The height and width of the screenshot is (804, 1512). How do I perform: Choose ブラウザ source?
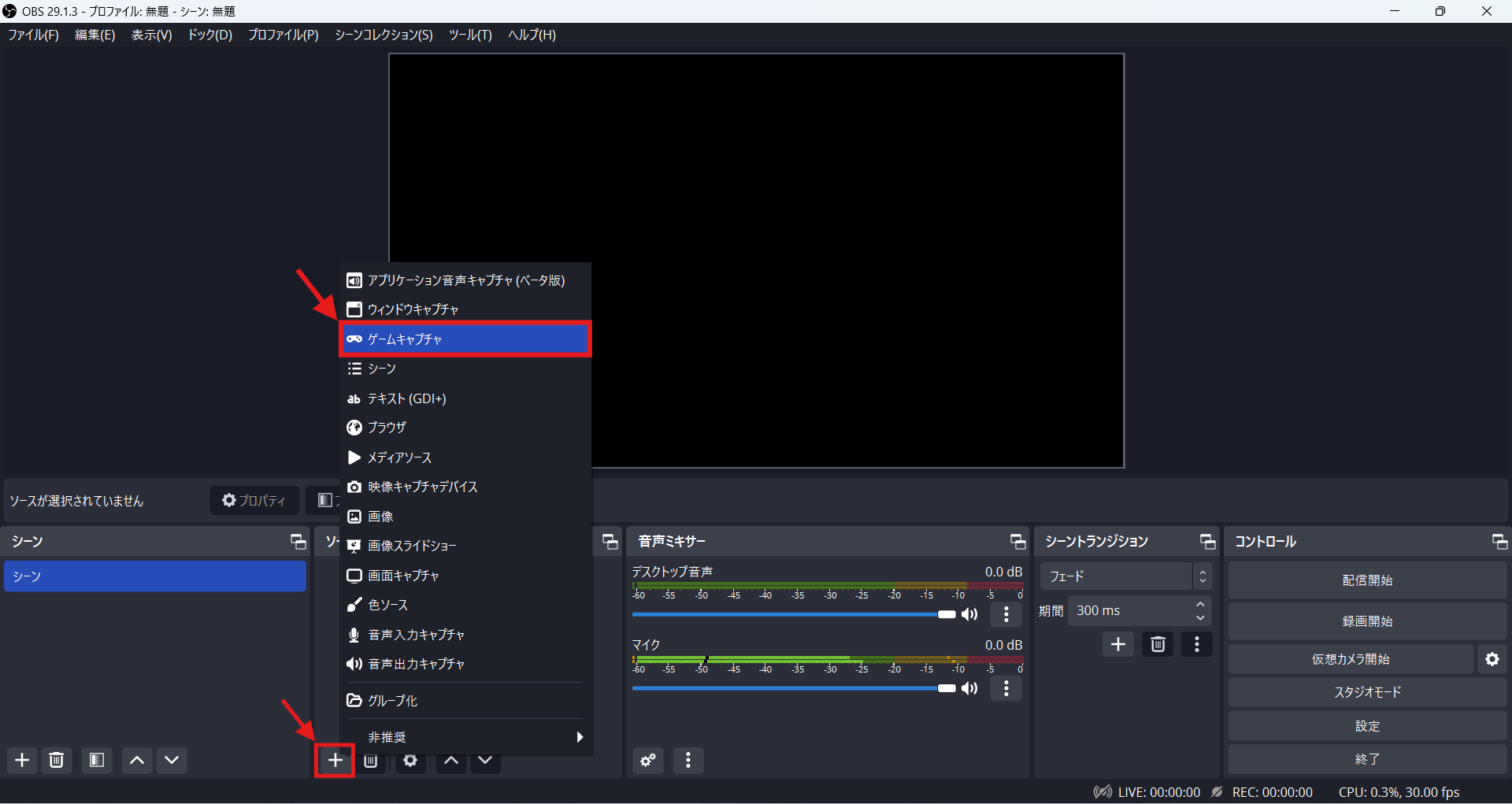[x=465, y=427]
